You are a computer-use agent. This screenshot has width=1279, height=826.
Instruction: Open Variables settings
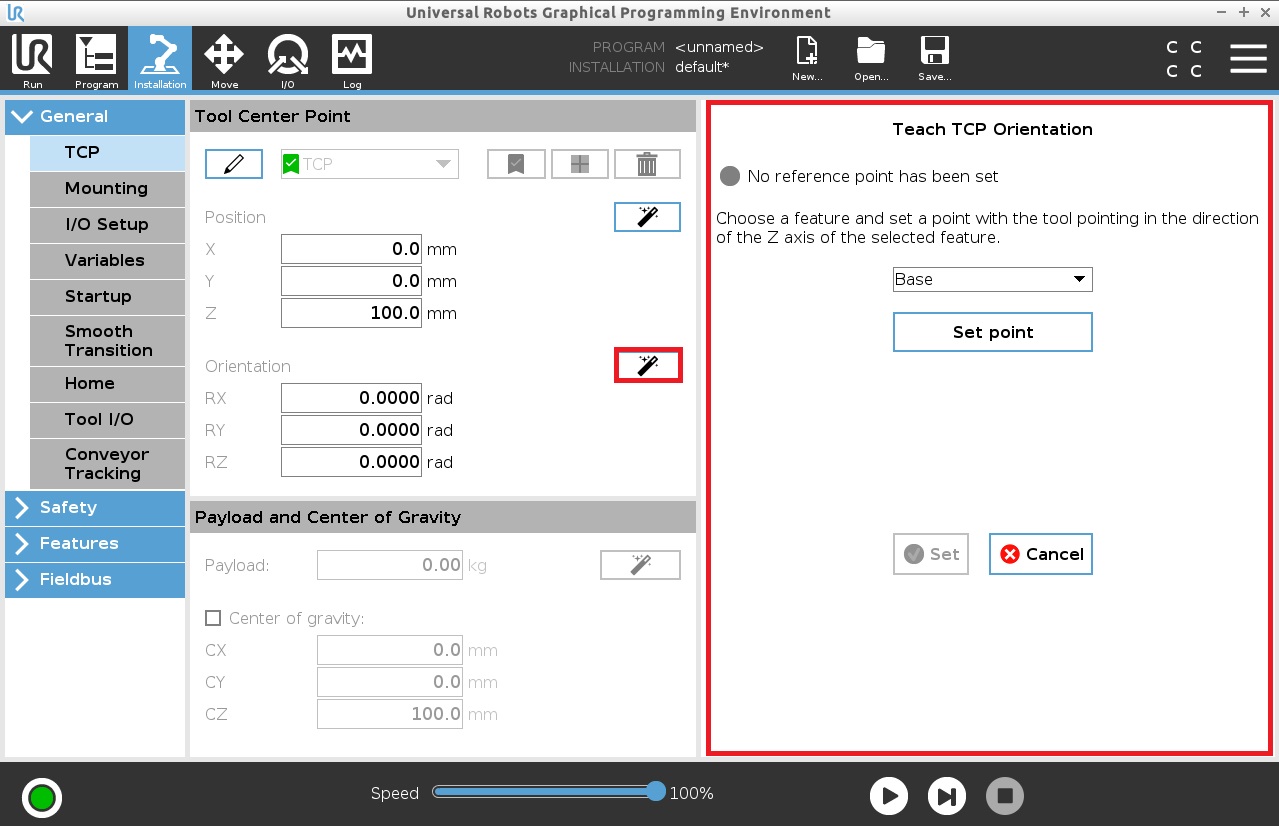pos(107,260)
